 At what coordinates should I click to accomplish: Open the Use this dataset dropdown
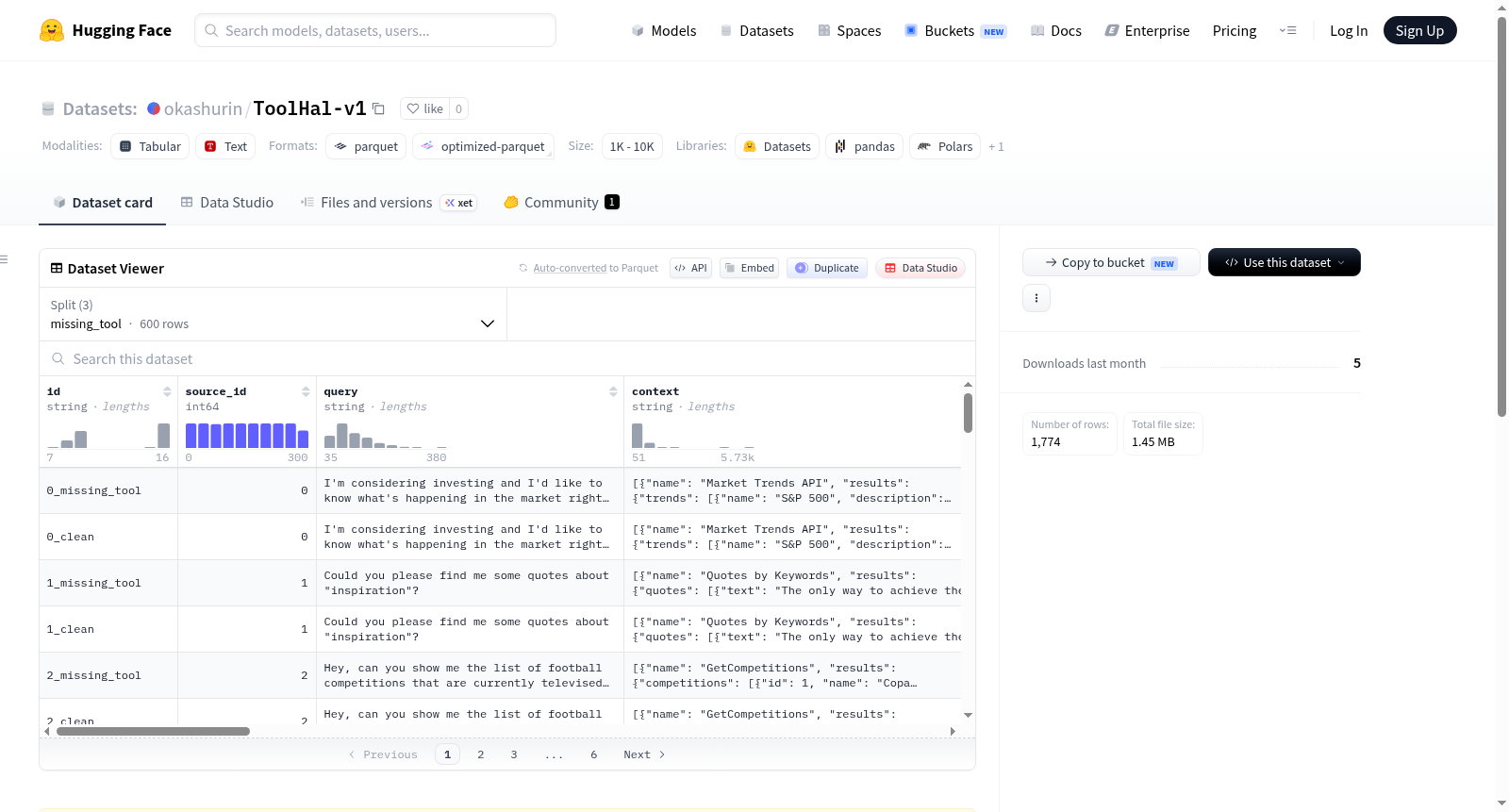(1285, 262)
